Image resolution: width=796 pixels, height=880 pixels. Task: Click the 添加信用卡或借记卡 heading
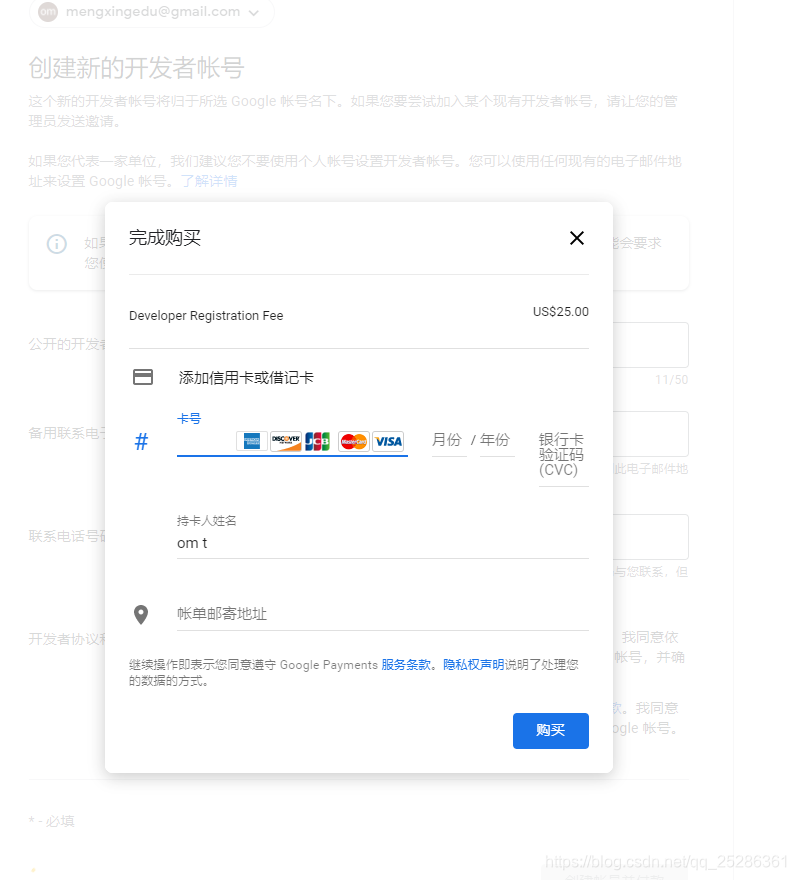click(246, 378)
